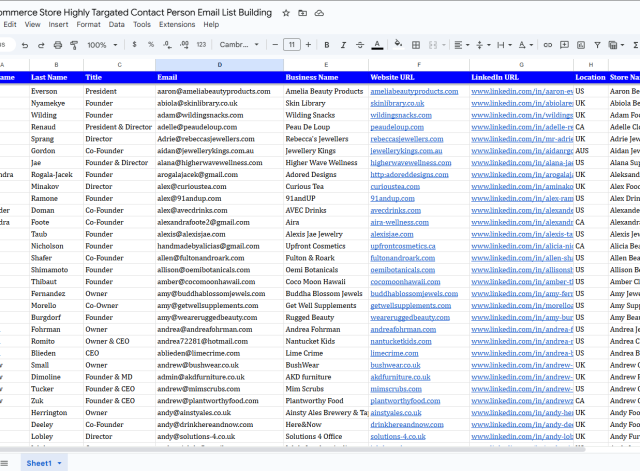Screen dimensions: 640x471
Task: Open more number formats (123)
Action: pos(201,44)
